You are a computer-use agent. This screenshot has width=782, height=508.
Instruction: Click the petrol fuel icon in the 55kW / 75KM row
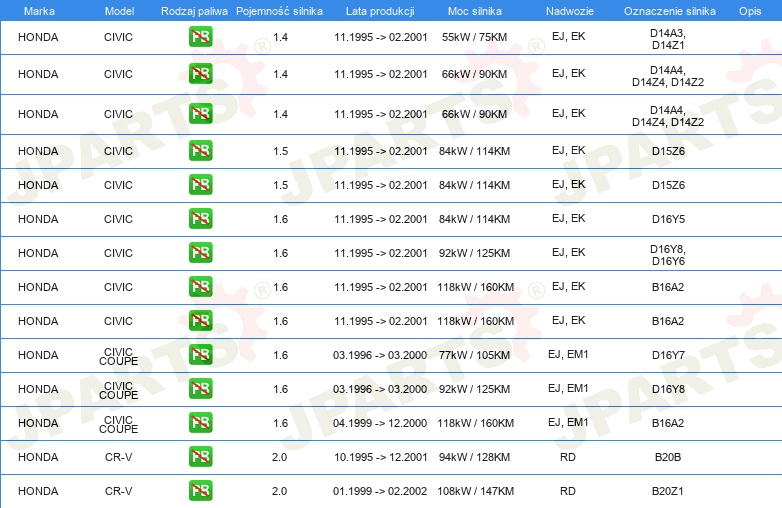[x=200, y=37]
